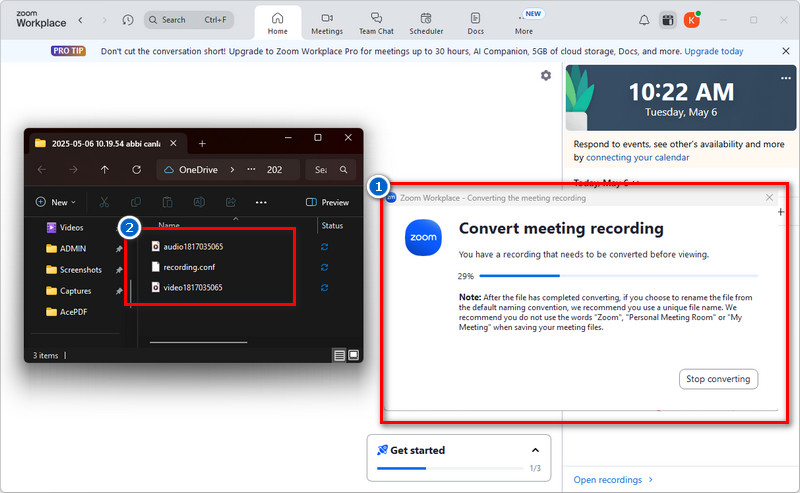Viewport: 800px width, 493px height.
Task: Click the history clock icon near search
Action: [x=127, y=20]
